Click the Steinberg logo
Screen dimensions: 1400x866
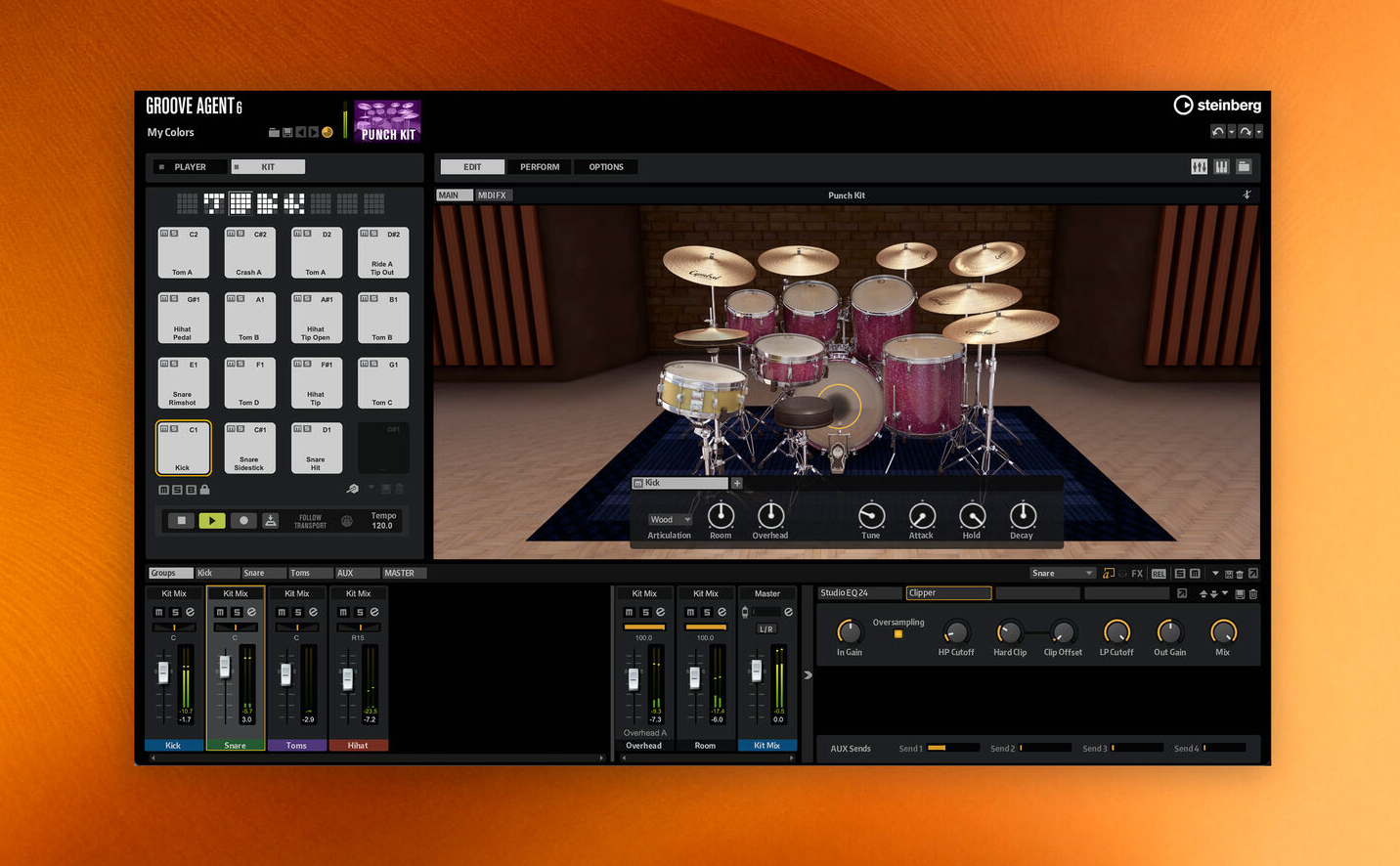point(1217,106)
